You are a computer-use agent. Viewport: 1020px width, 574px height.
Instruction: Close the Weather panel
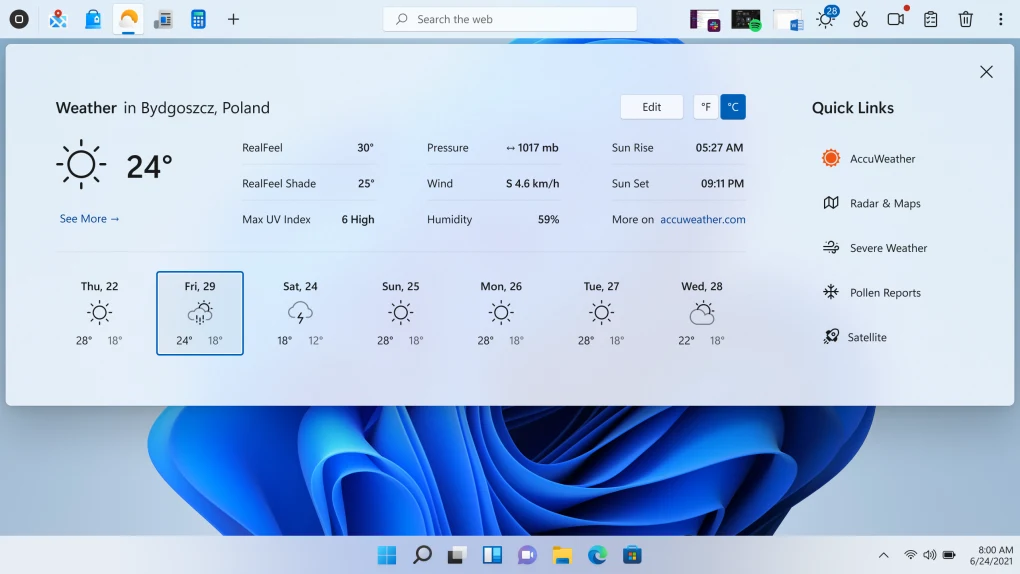pyautogui.click(x=986, y=72)
